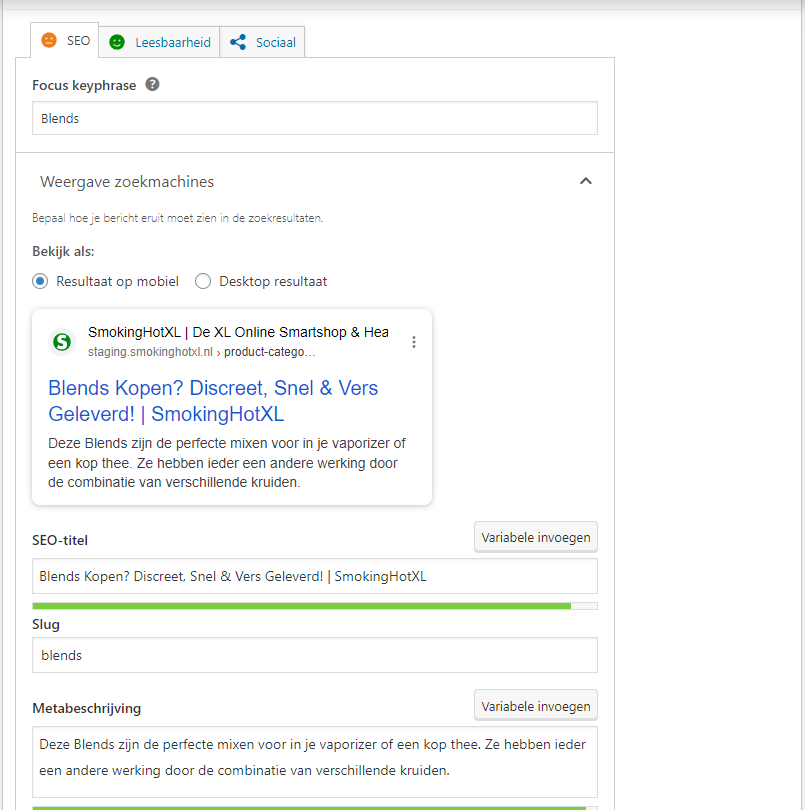805x810 pixels.
Task: Click the SEO-titel input field
Action: [x=315, y=576]
